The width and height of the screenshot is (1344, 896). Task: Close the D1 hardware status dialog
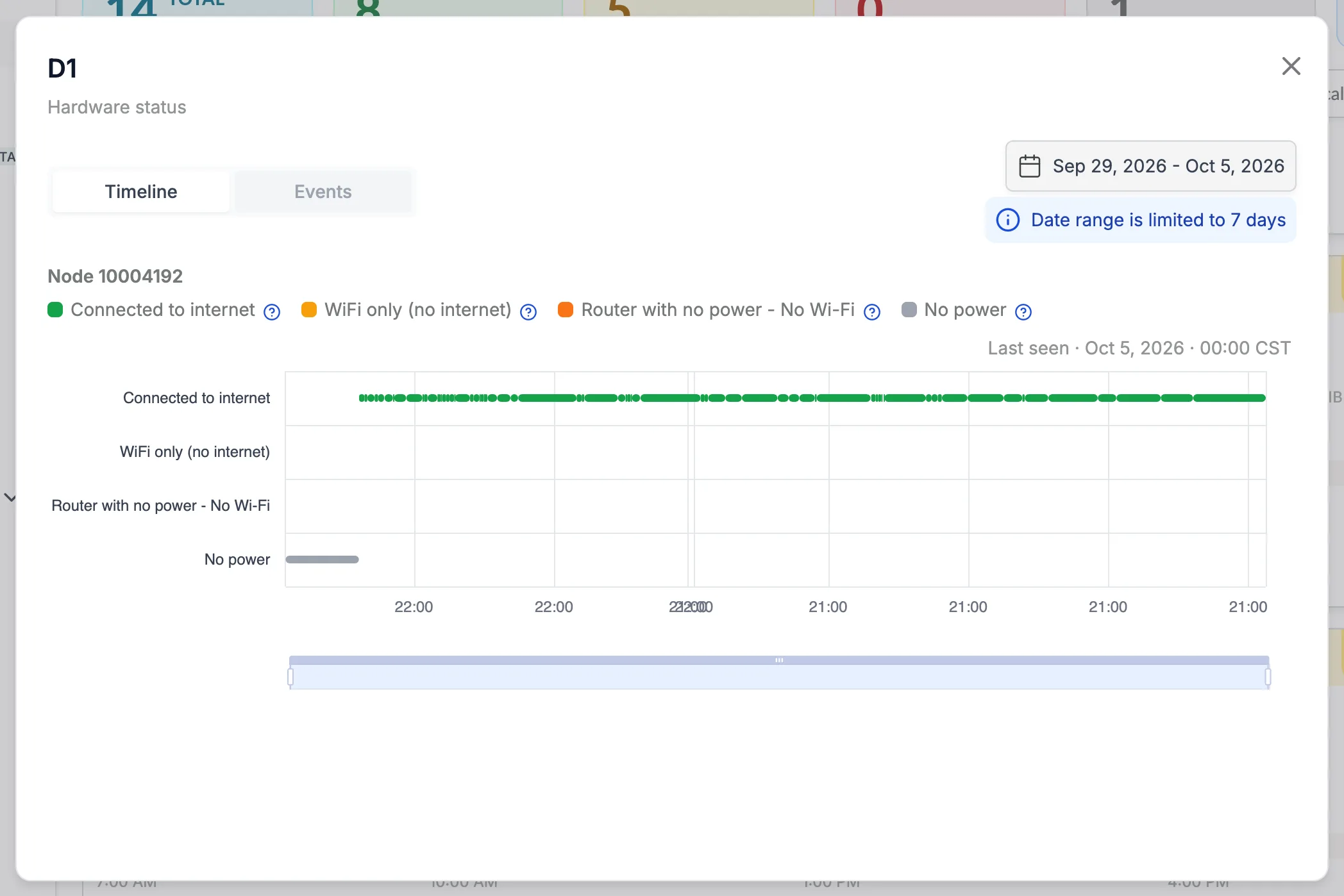(x=1291, y=66)
